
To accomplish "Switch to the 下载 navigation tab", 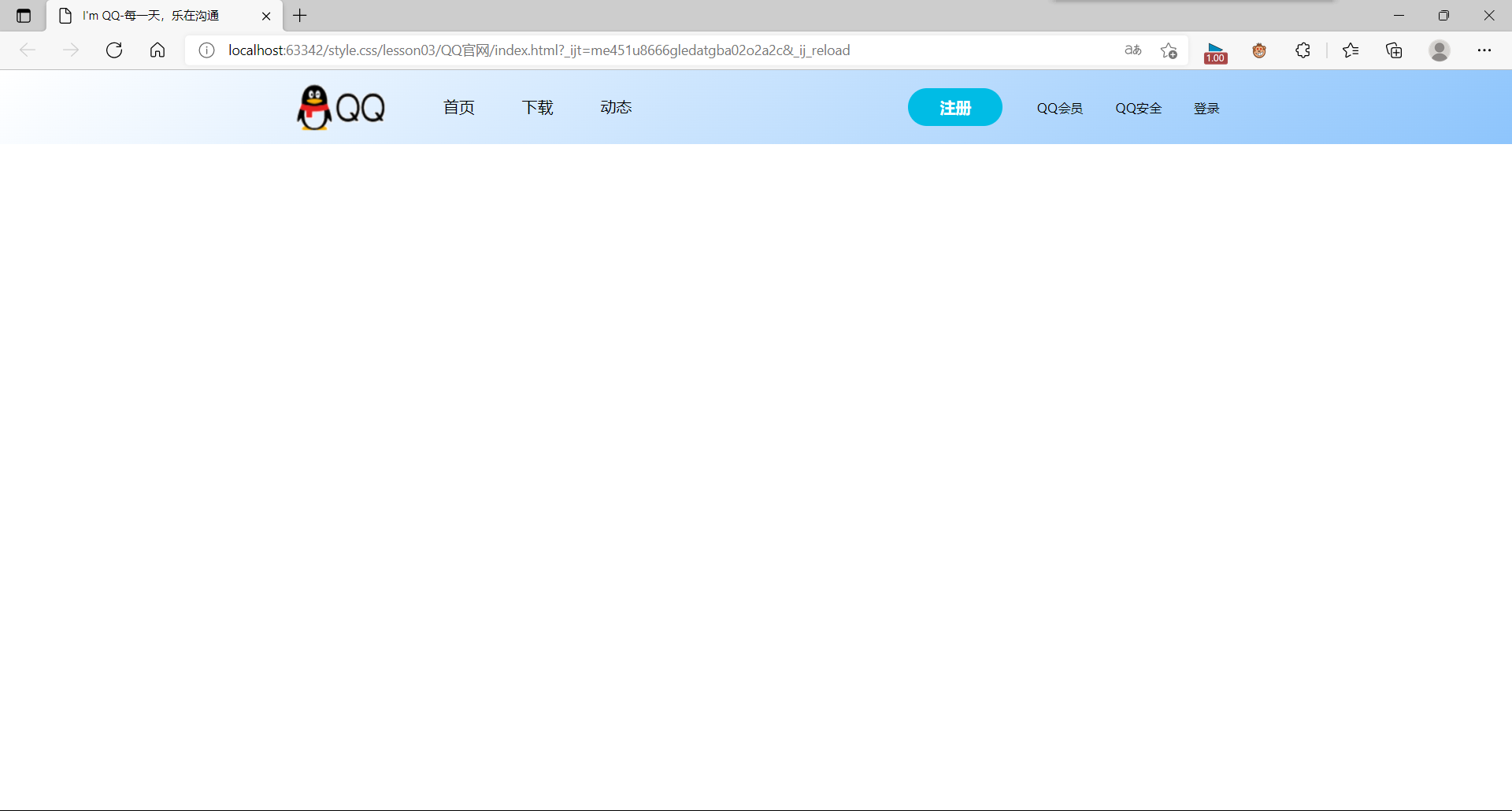I will click(x=537, y=107).
